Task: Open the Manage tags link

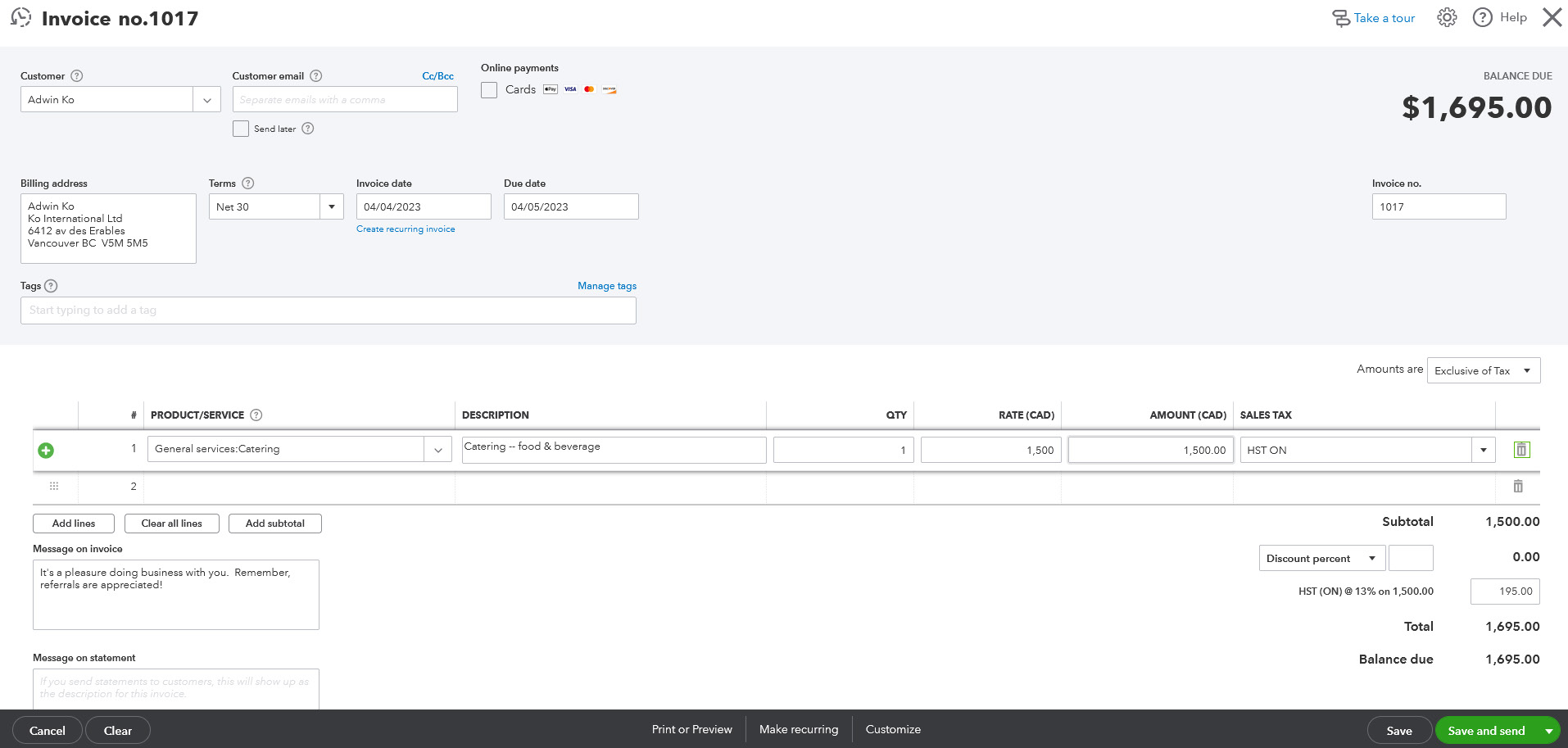Action: [x=607, y=286]
